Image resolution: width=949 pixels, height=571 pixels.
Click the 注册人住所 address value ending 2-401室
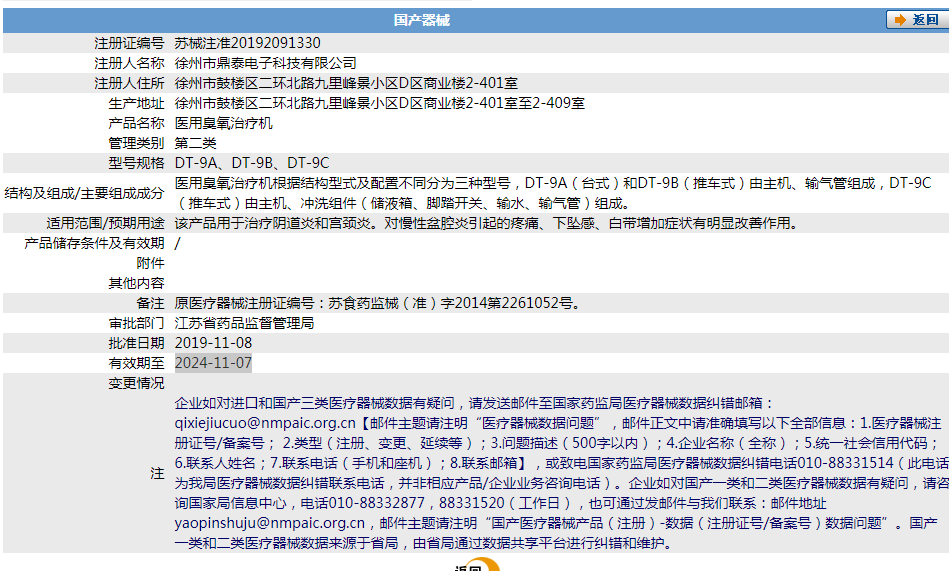click(346, 83)
